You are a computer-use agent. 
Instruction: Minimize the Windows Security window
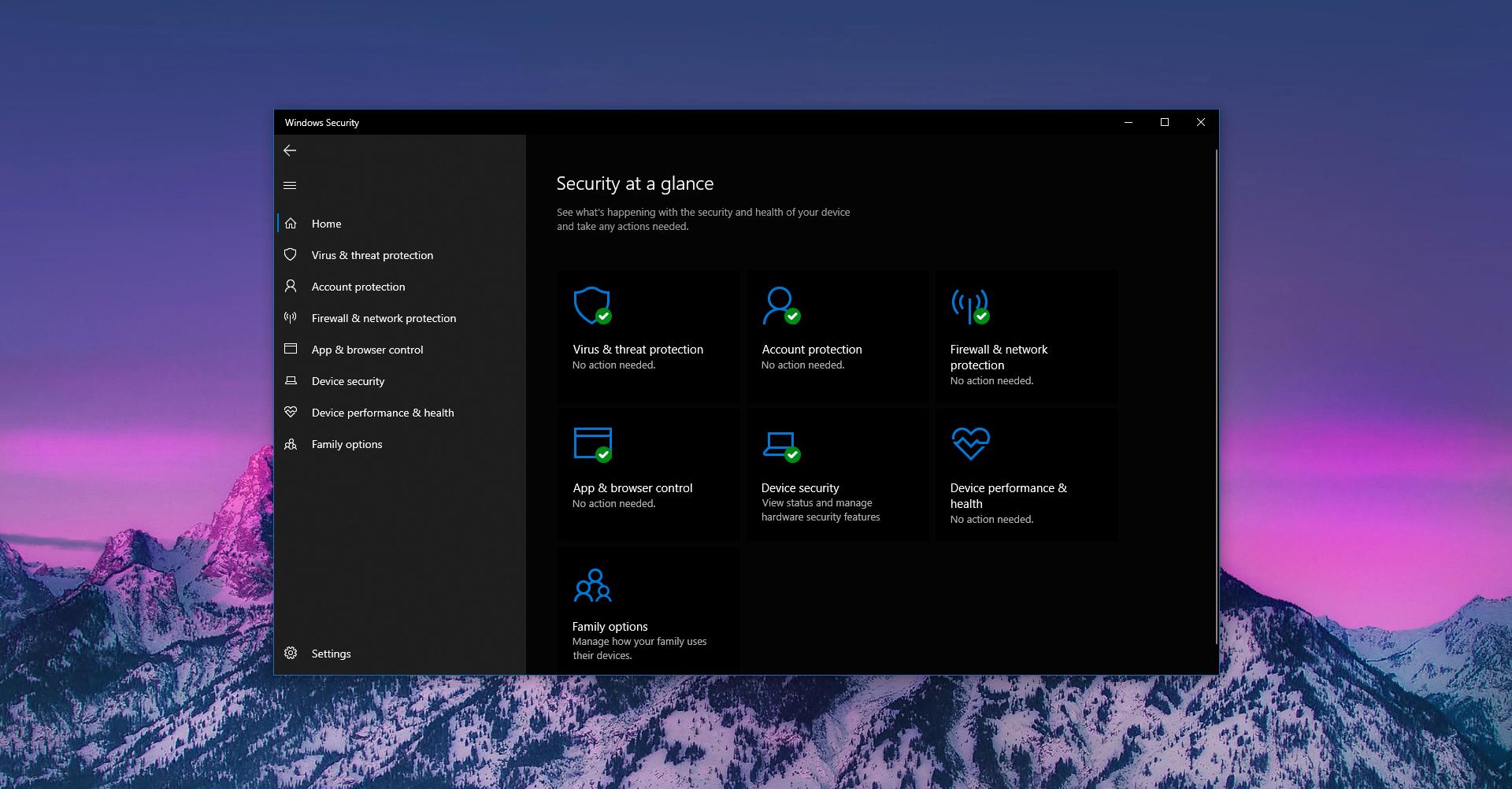1128,122
